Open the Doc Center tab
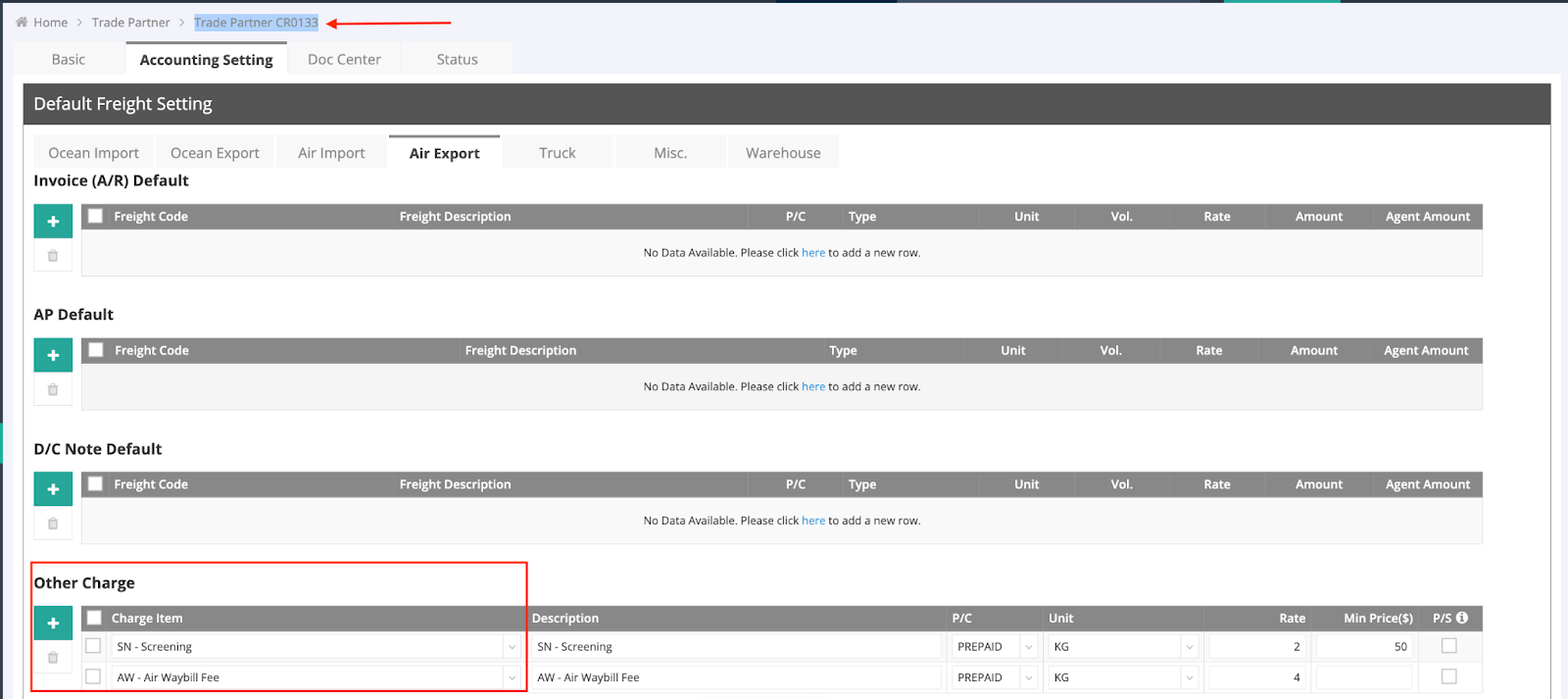 click(x=344, y=60)
